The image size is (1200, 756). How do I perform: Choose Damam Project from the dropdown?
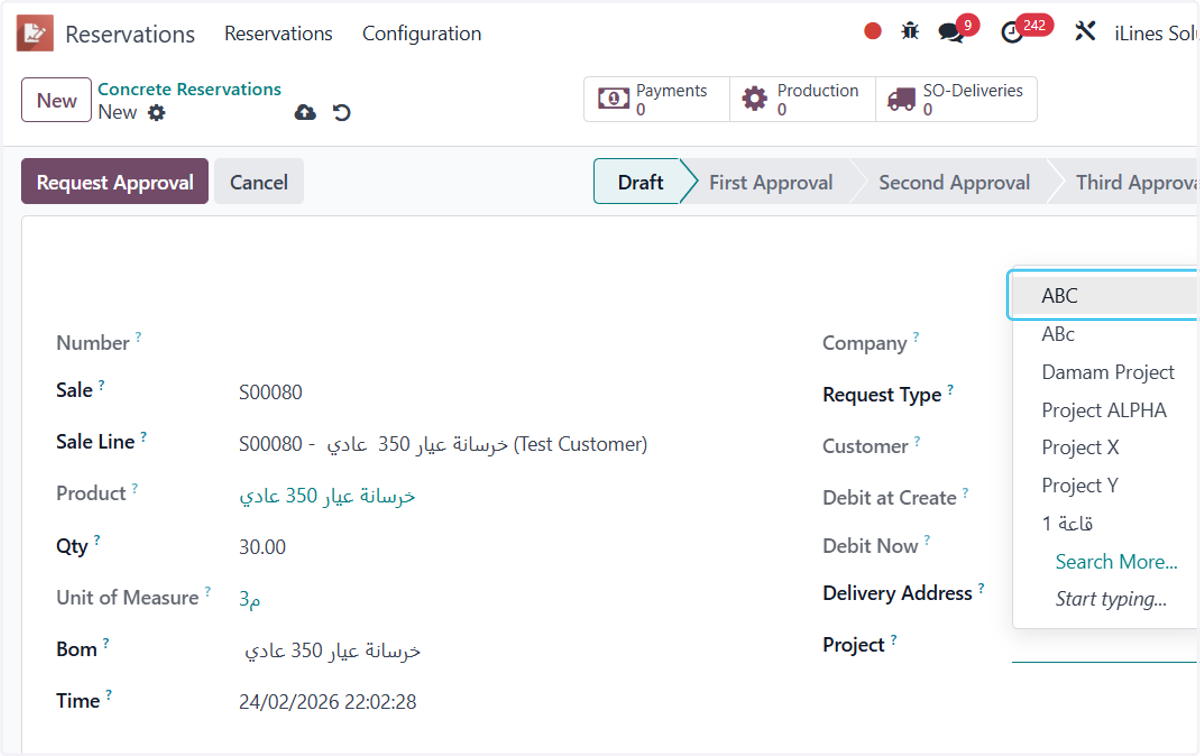pos(1104,372)
